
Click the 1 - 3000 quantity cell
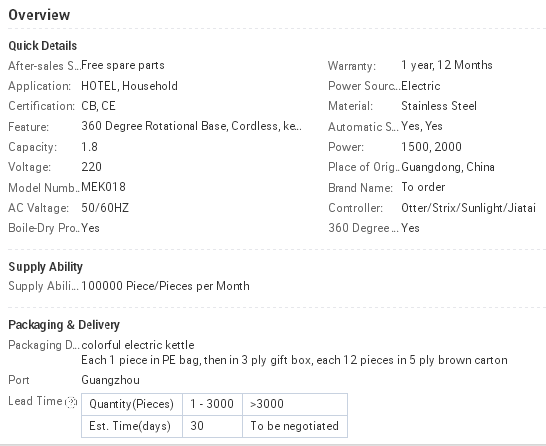click(x=212, y=404)
